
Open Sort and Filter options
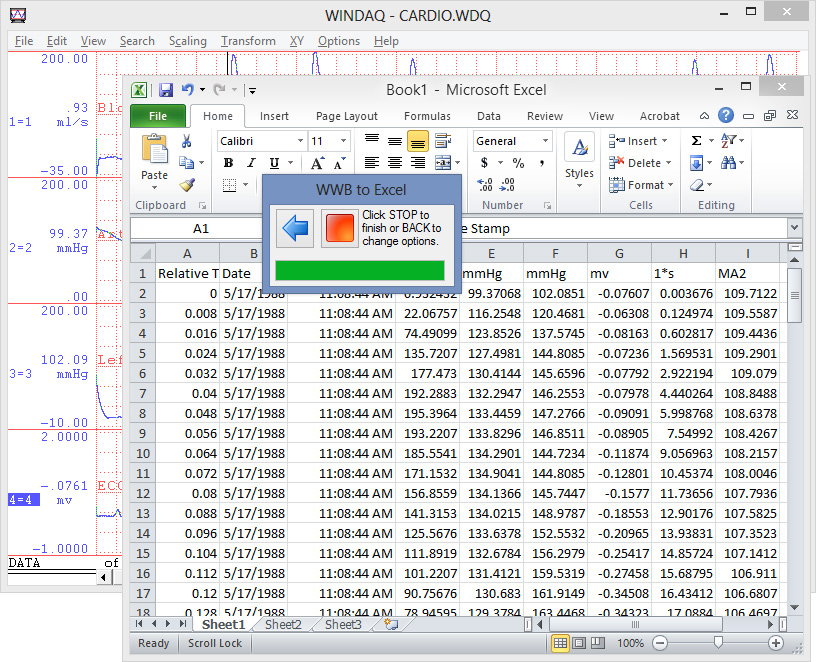click(728, 141)
